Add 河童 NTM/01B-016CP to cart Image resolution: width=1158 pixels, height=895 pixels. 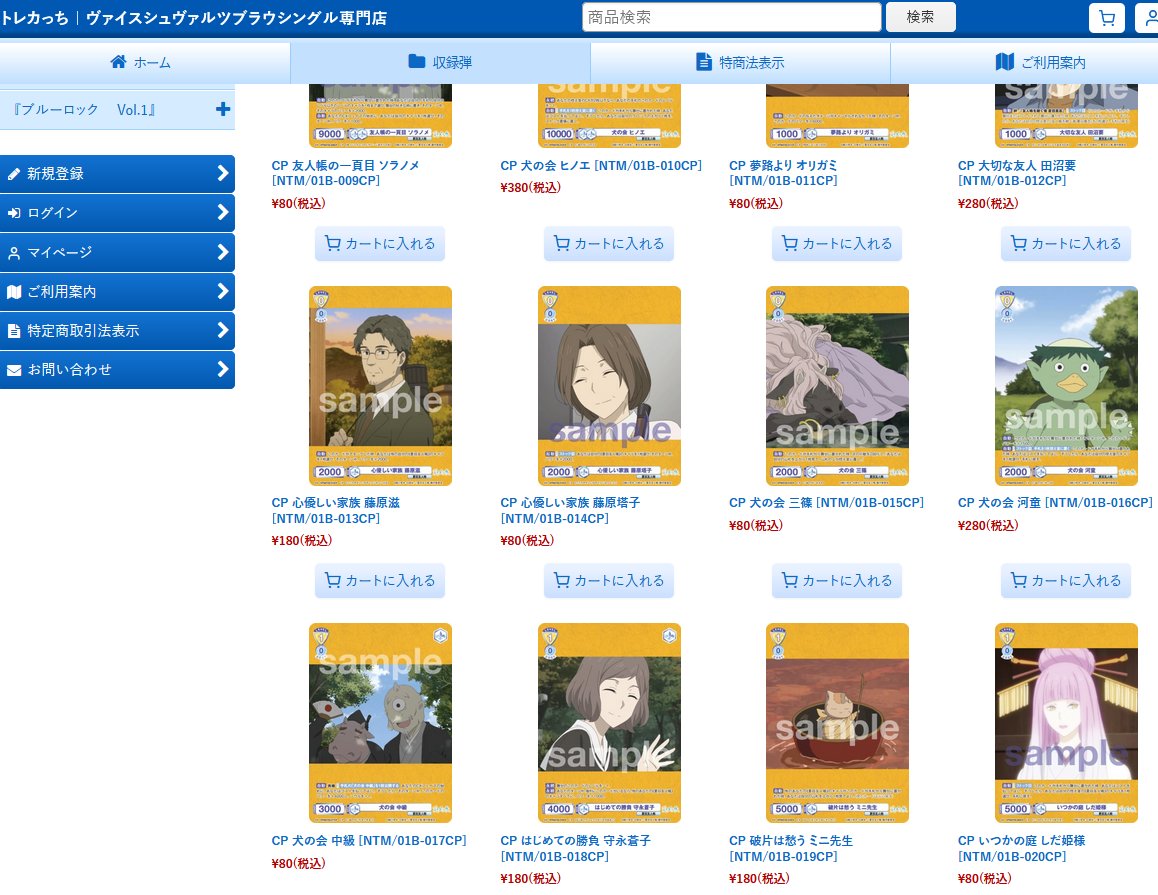coord(1066,581)
